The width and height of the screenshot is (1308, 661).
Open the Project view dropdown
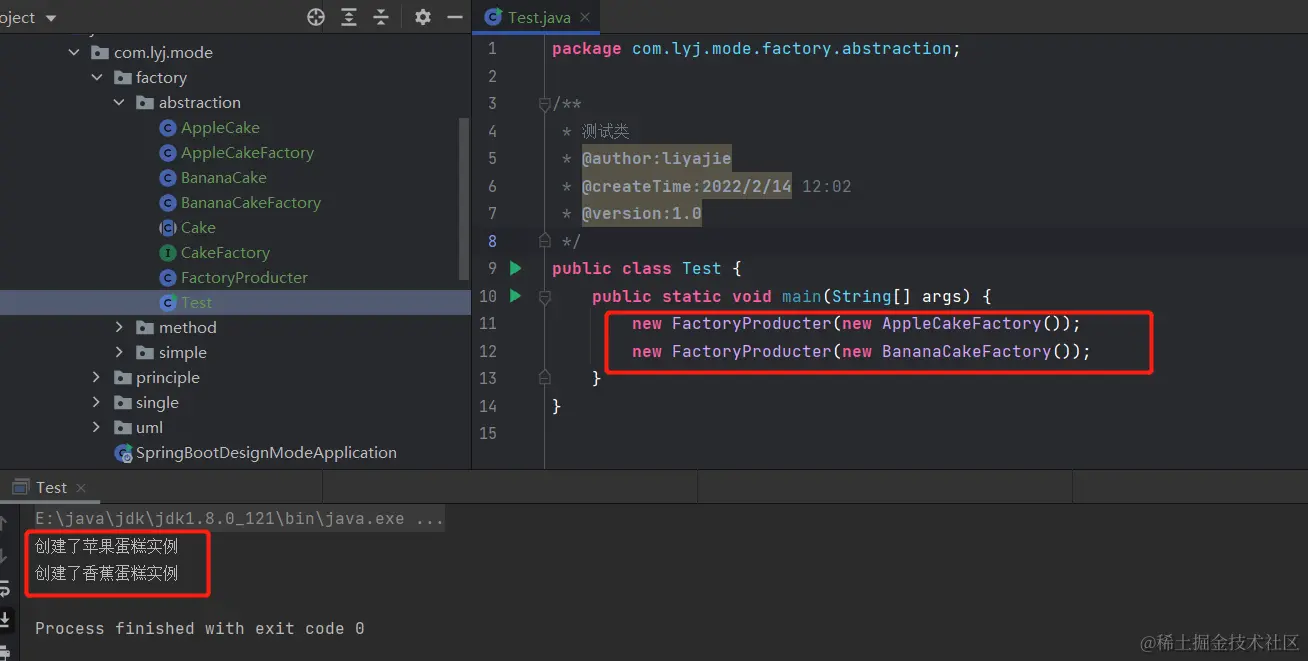51,18
